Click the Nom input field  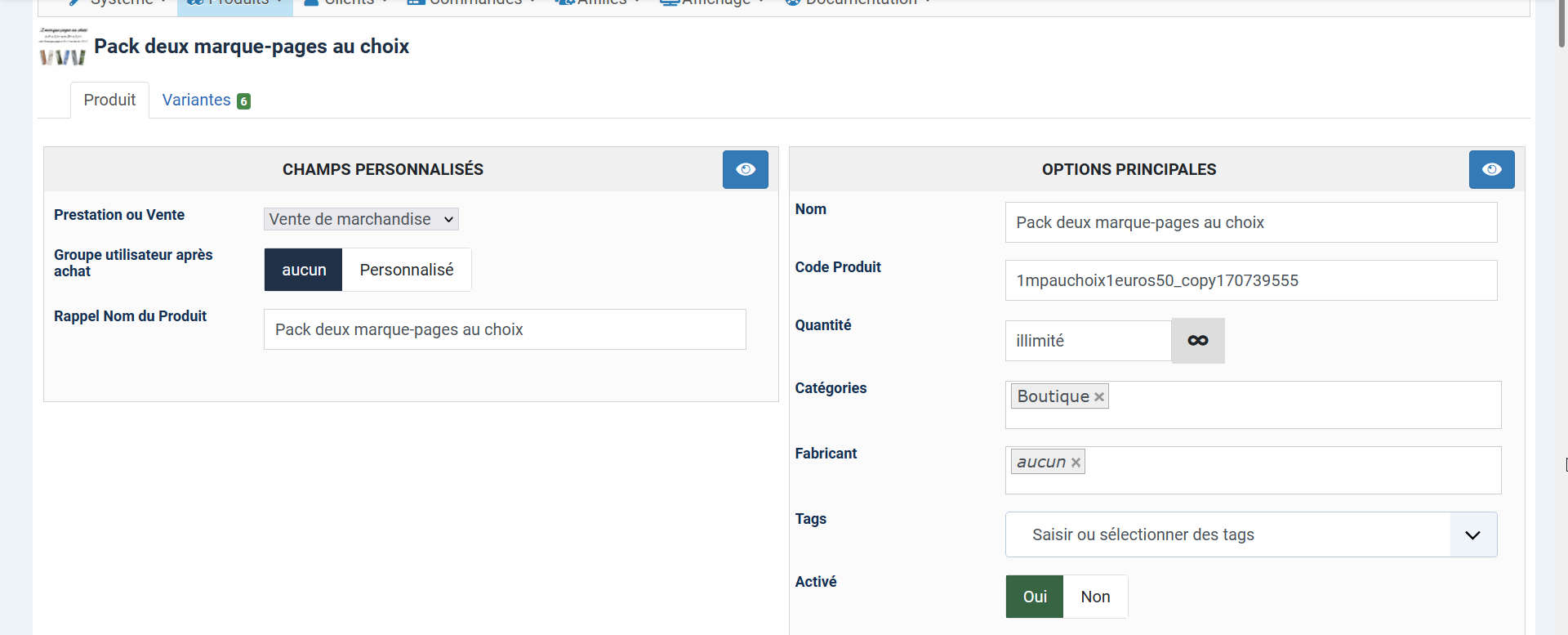pyautogui.click(x=1250, y=222)
